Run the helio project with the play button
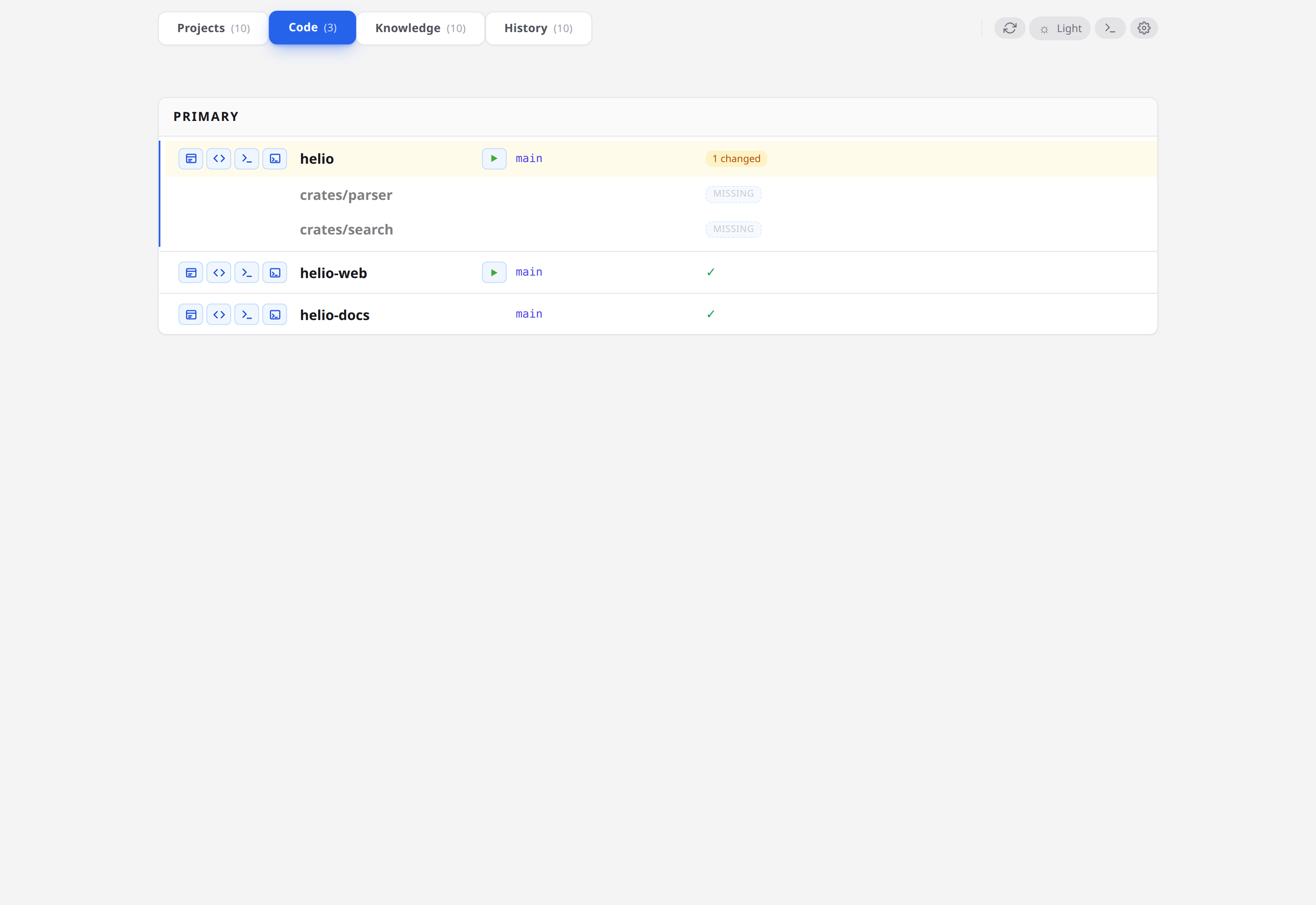The width and height of the screenshot is (1316, 905). coord(493,159)
